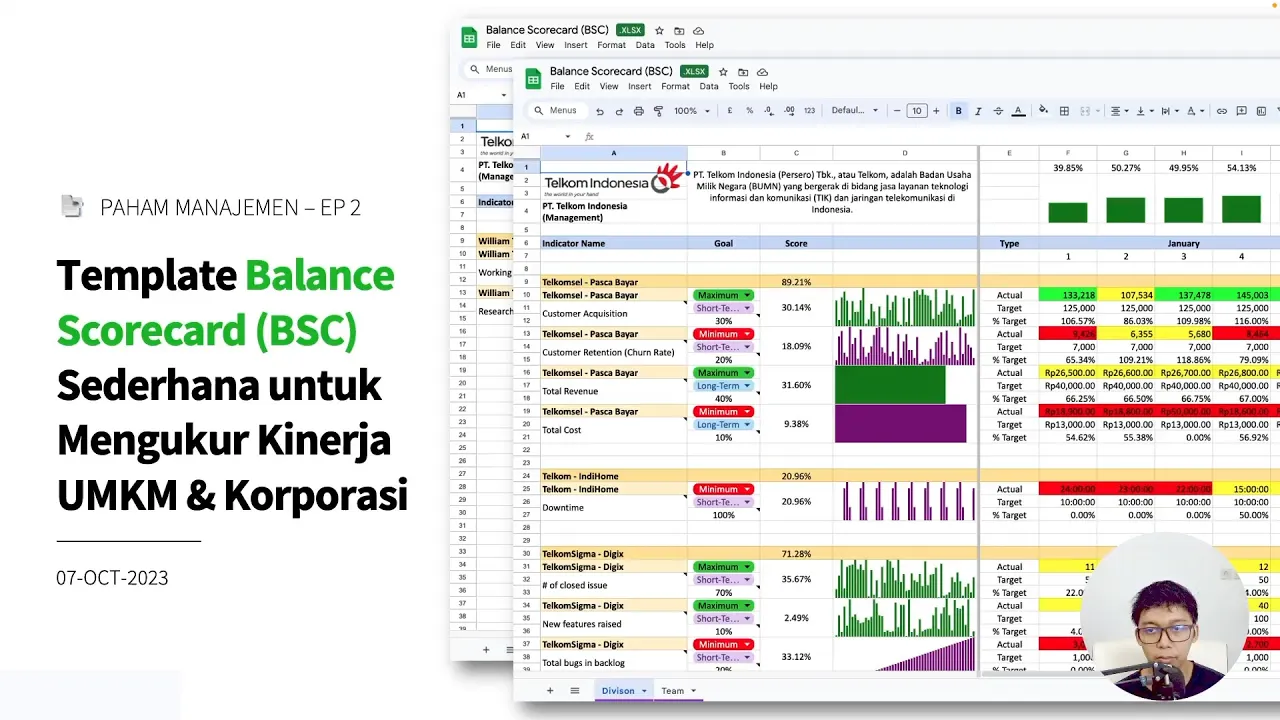The image size is (1280, 720).
Task: Toggle strikethrough formatting
Action: (x=998, y=111)
